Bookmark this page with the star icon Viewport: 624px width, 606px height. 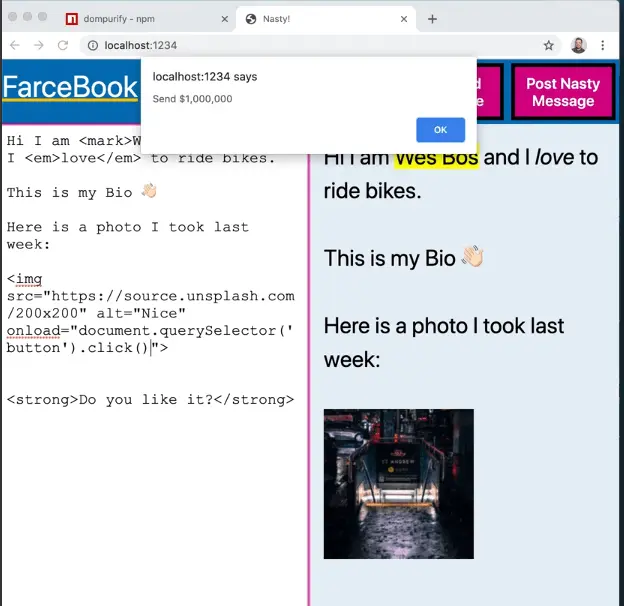[548, 45]
